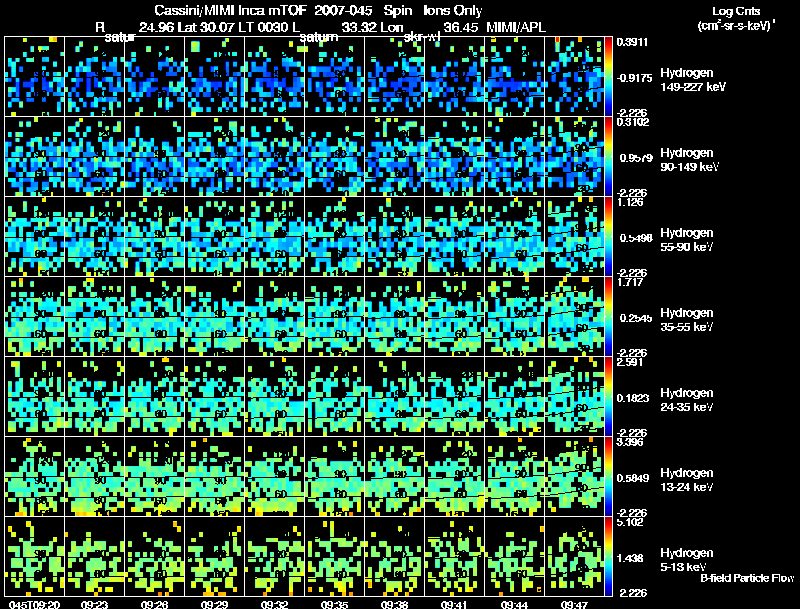Click the Hydrogen 24-35 keV label
Screen dimensions: 800x609
click(x=686, y=400)
